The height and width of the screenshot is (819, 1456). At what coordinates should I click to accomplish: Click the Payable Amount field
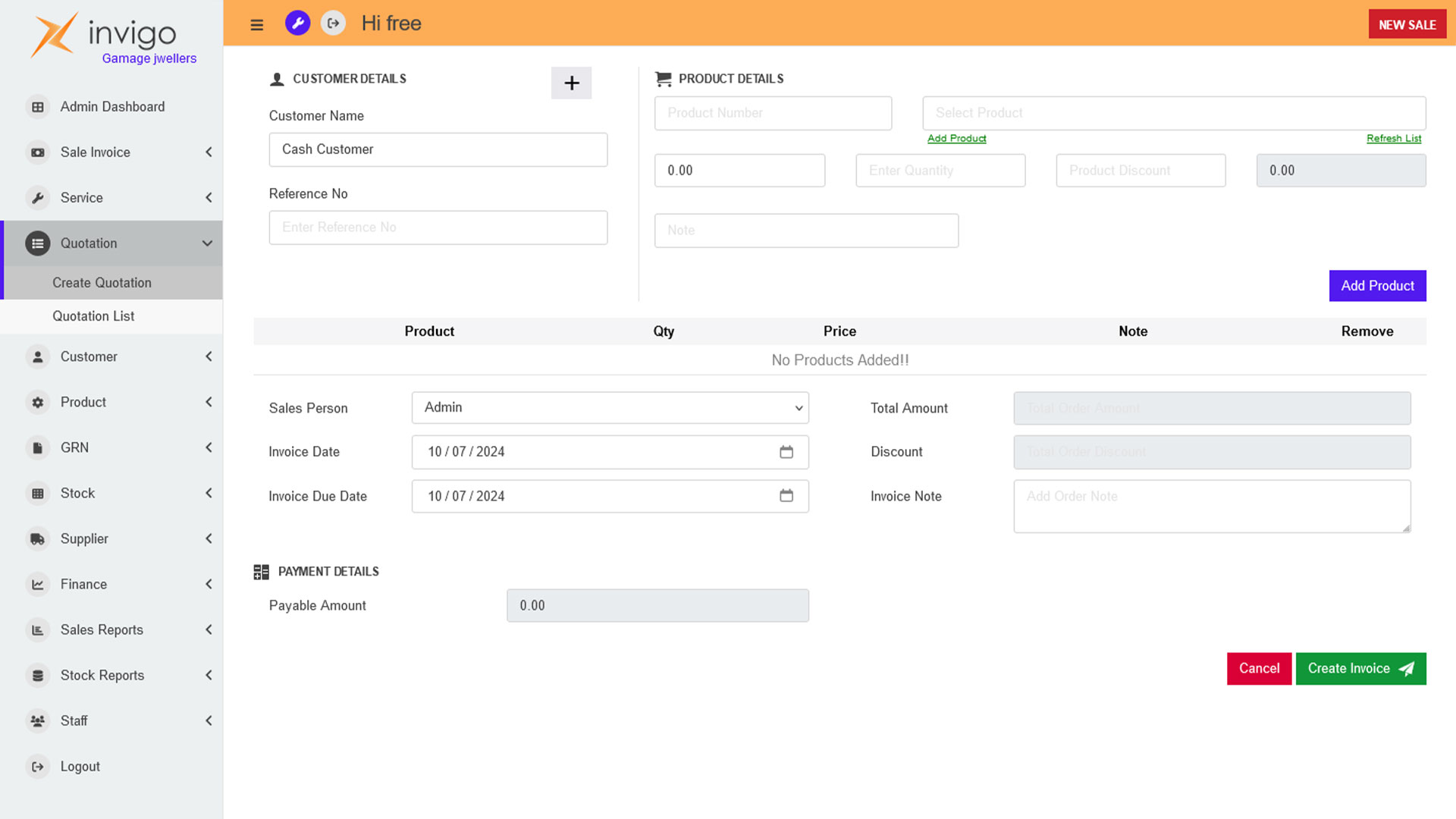point(657,606)
